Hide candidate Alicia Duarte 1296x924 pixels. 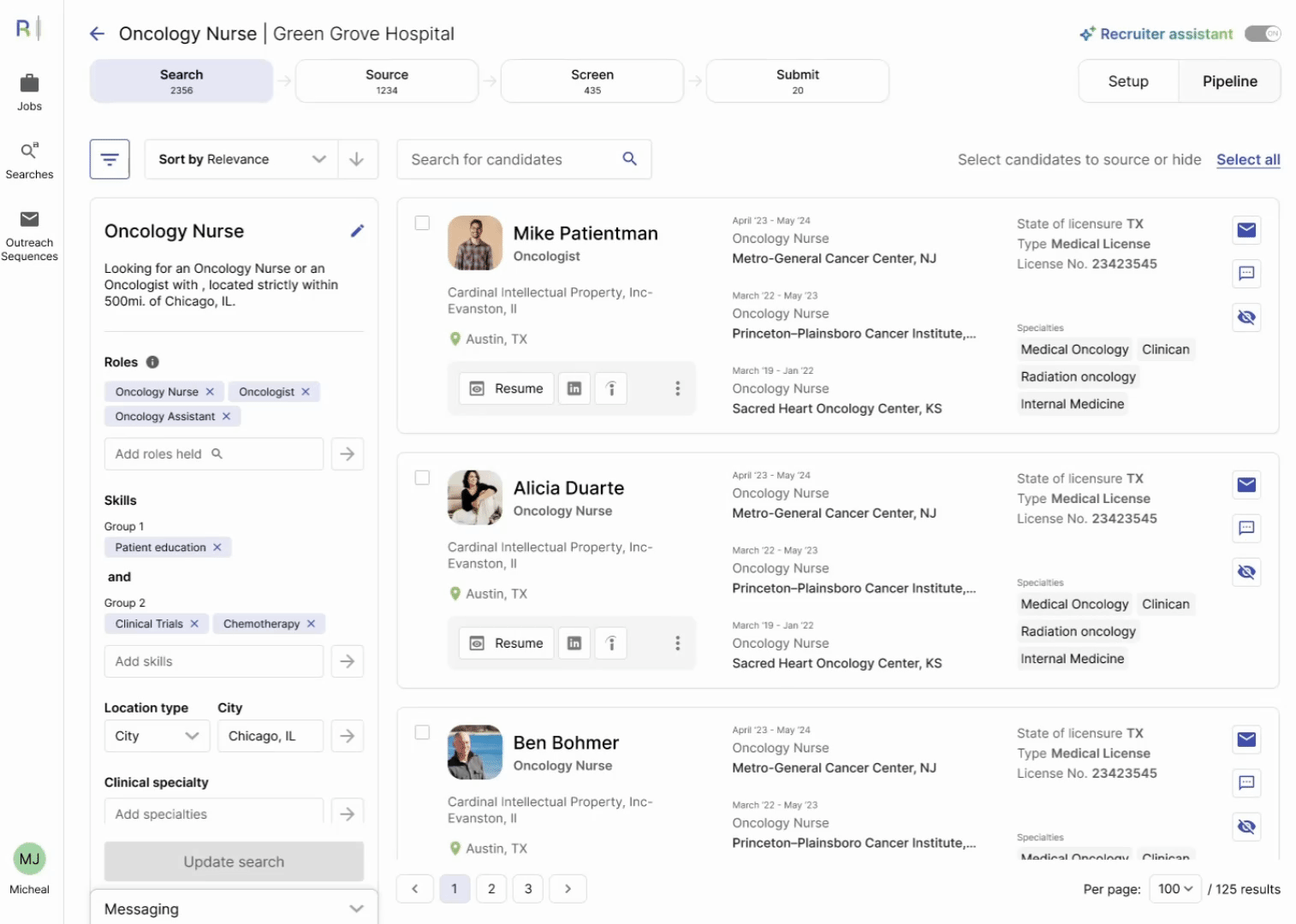click(1246, 572)
